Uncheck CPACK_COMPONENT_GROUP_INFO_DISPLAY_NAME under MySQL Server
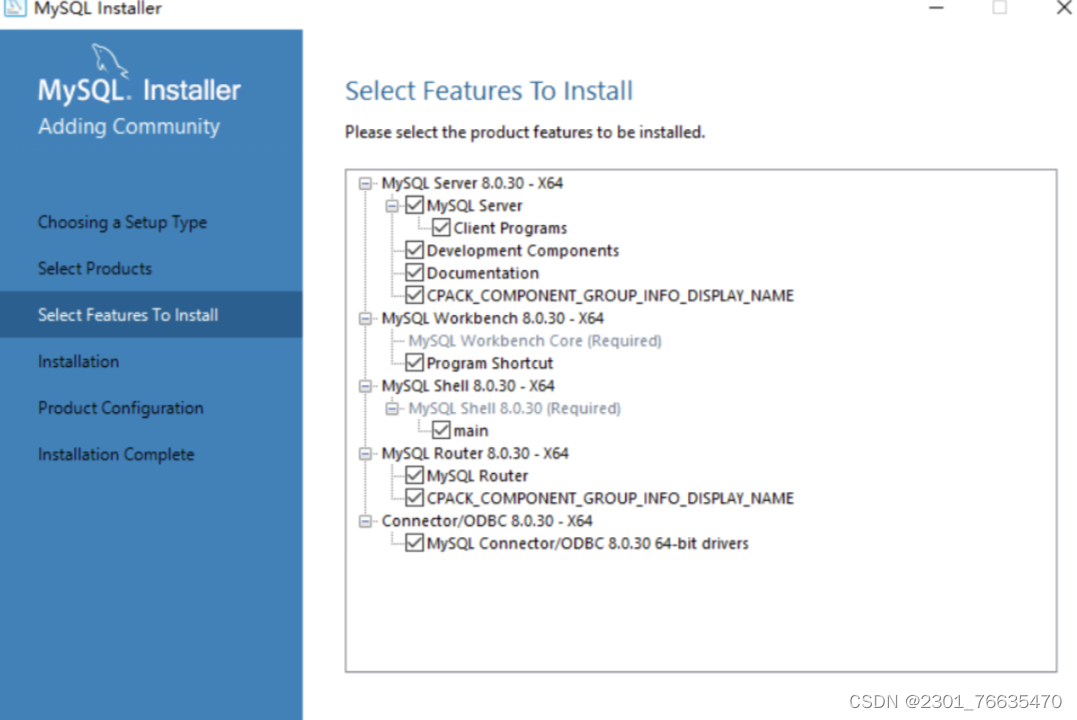 point(414,295)
